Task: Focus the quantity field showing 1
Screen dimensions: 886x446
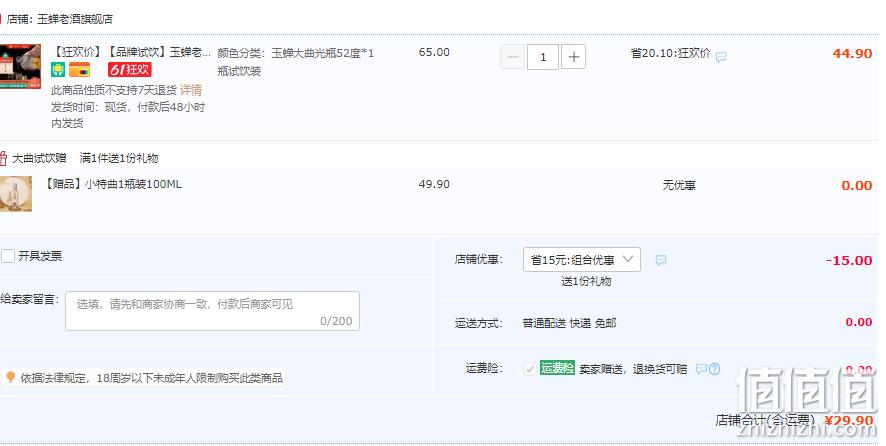Action: [x=543, y=57]
